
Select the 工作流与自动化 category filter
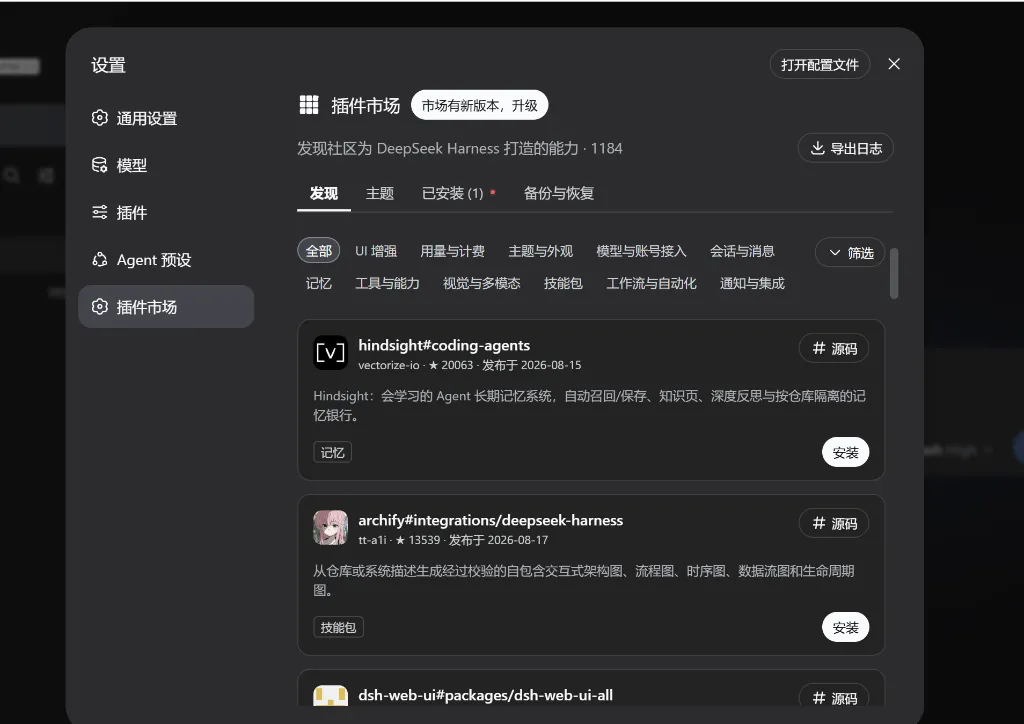pyautogui.click(x=651, y=283)
